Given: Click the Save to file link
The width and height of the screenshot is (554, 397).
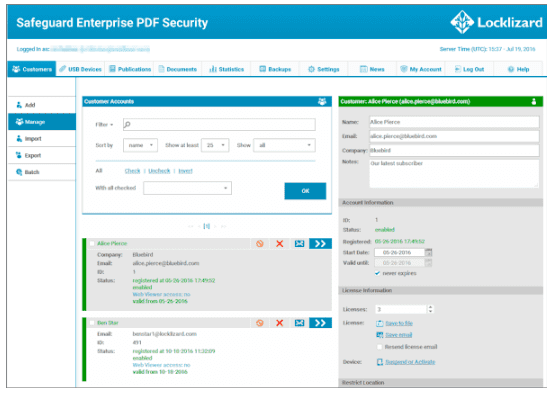Looking at the screenshot, I should click(x=399, y=323).
